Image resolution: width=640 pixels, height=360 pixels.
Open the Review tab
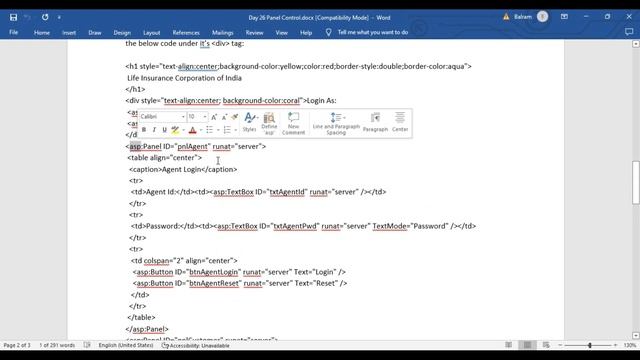(x=254, y=32)
